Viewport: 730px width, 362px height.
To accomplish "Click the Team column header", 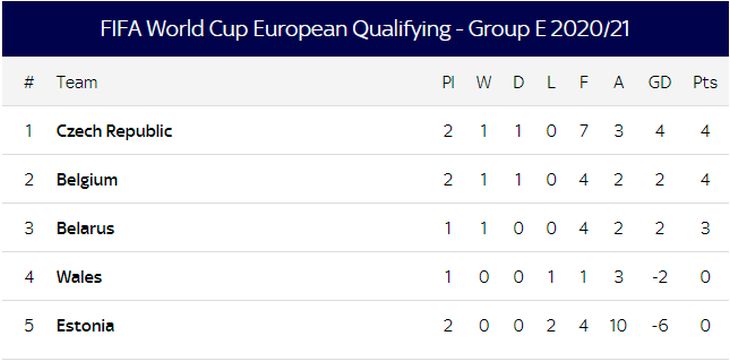I will click(77, 83).
